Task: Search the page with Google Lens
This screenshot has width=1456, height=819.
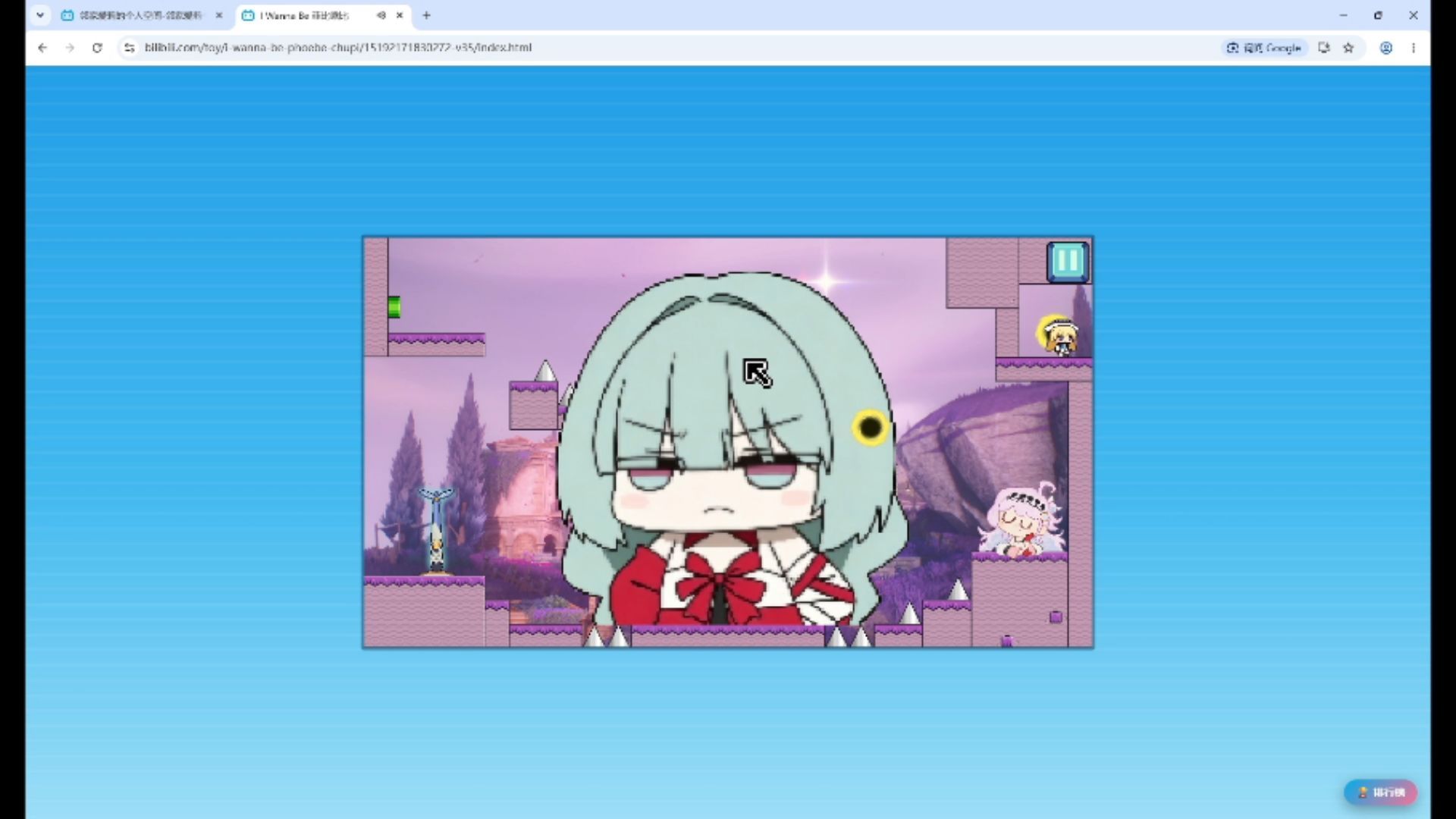Action: pos(1265,48)
